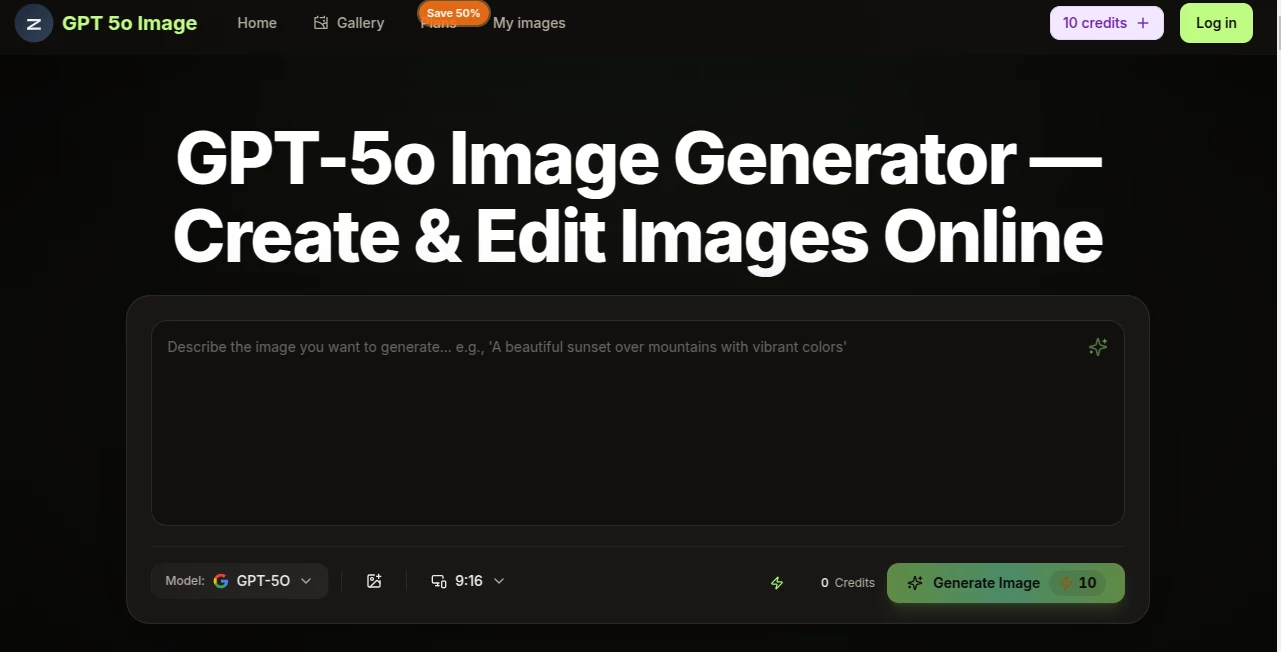Click the sparkle icon on Generate Image button

[914, 583]
